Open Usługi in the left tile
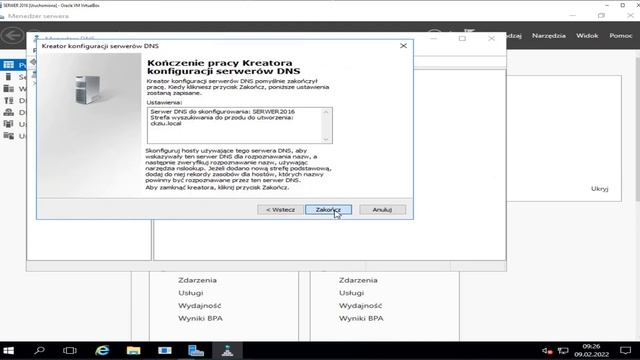 (x=191, y=293)
